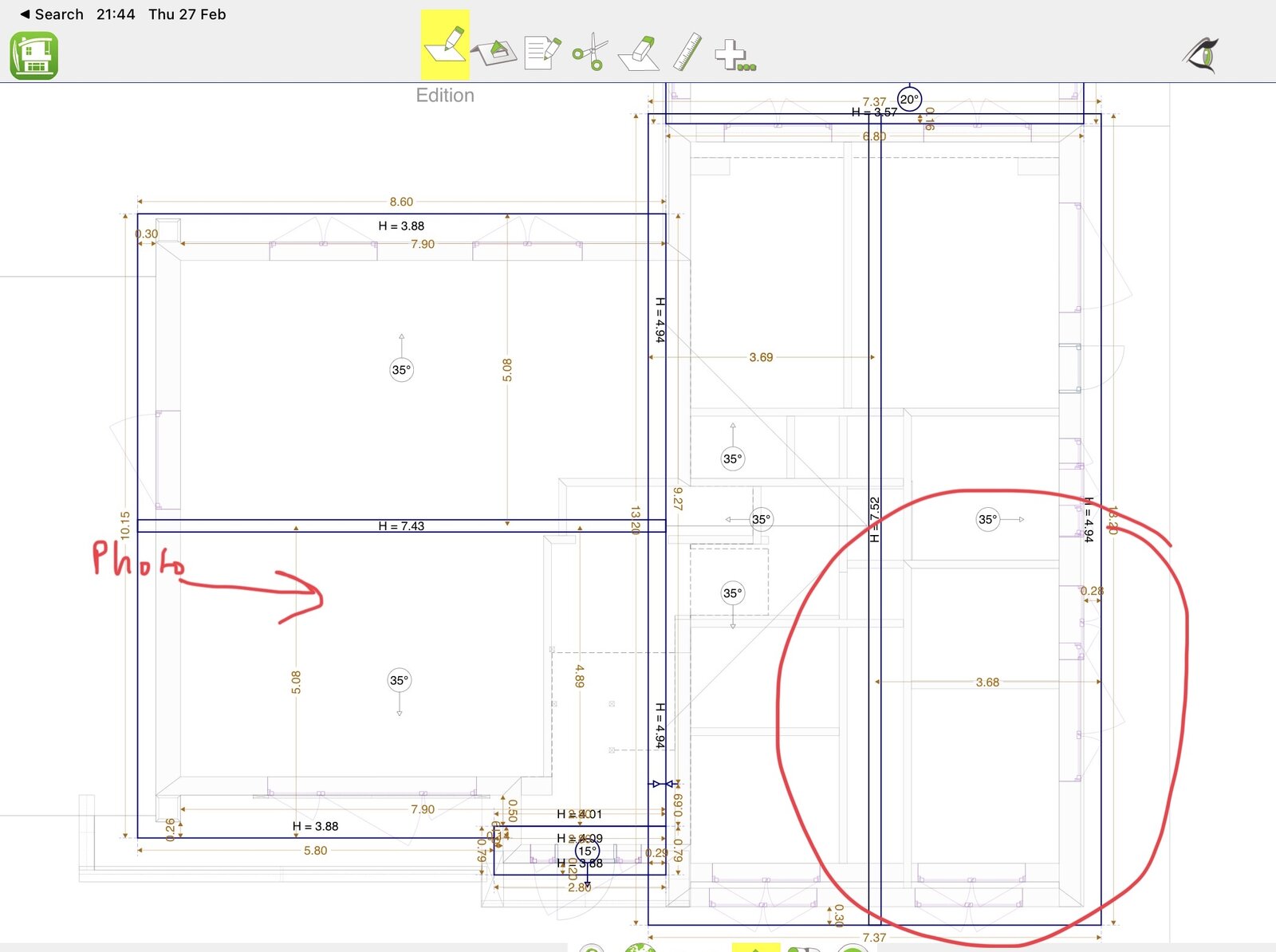1276x952 pixels.
Task: Tap the 35° marker inside the red circle
Action: [987, 520]
